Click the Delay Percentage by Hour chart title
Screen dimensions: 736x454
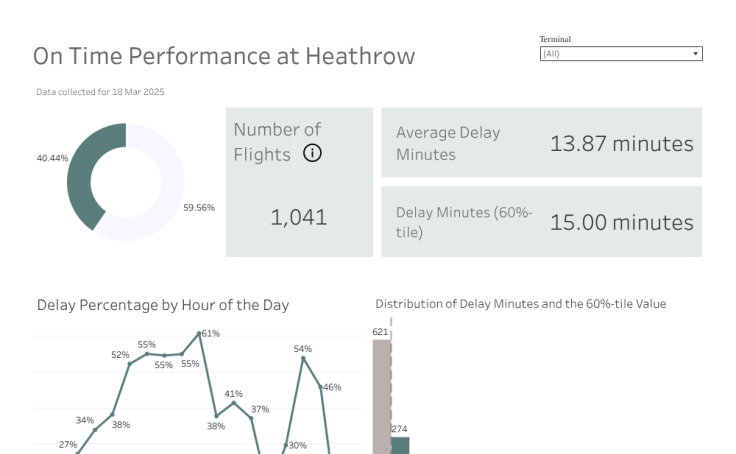[x=163, y=305]
